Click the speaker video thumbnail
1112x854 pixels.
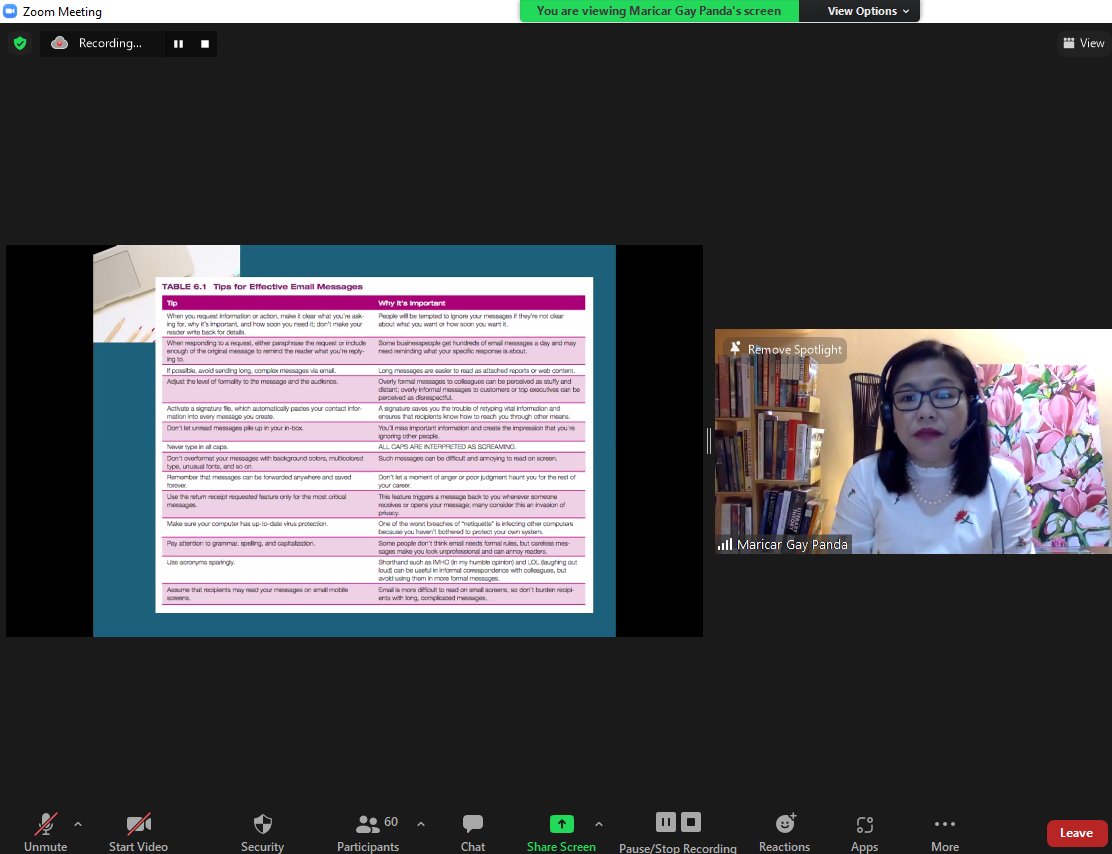click(913, 441)
